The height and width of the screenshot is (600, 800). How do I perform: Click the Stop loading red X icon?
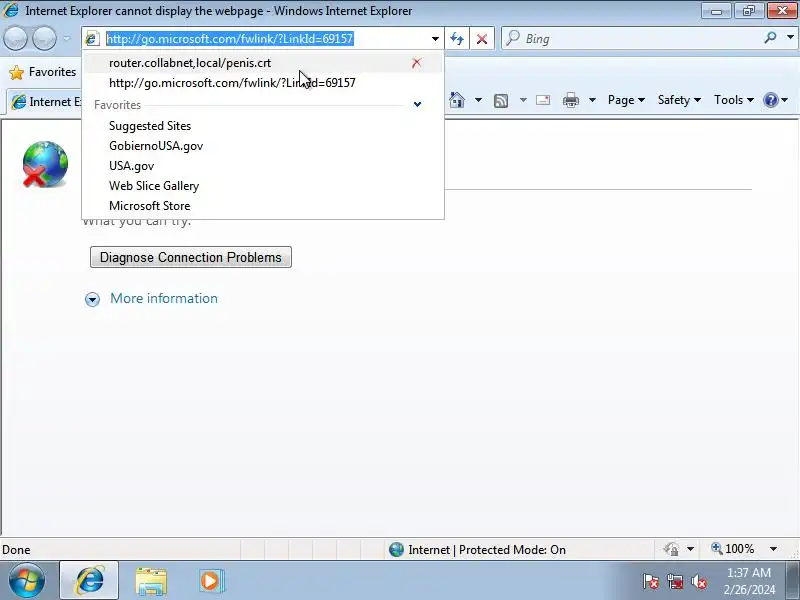pos(482,39)
